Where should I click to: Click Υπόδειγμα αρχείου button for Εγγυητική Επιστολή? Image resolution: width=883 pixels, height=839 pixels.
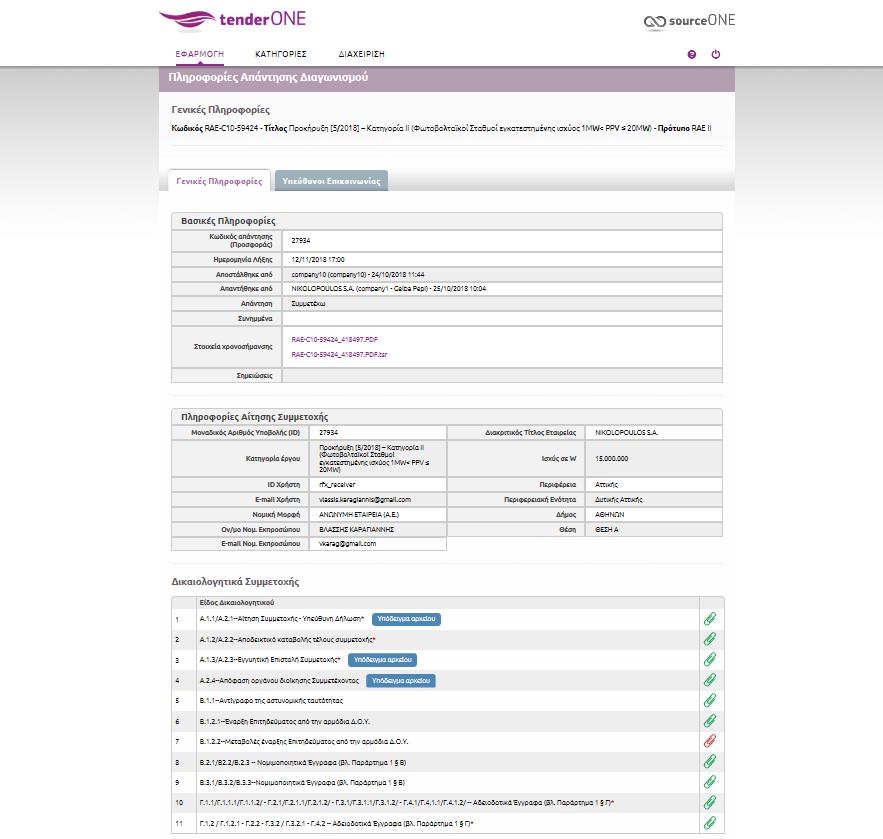(382, 659)
